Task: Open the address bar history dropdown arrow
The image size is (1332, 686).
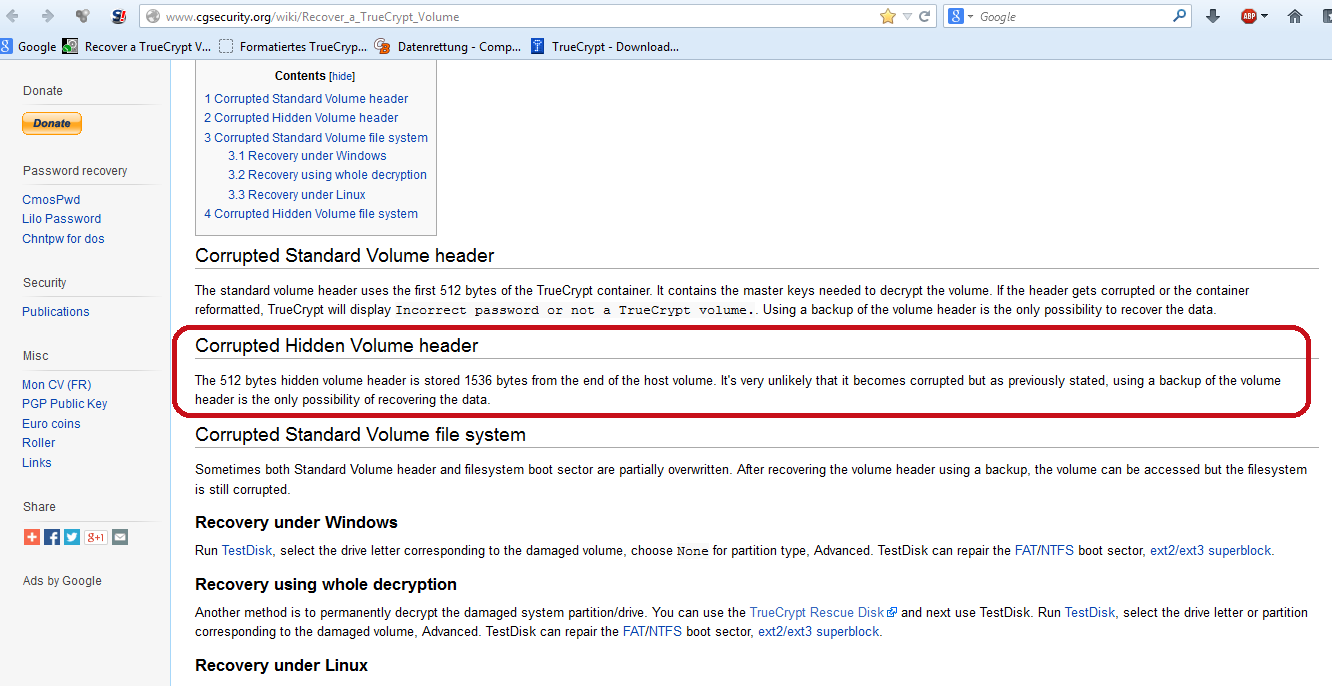Action: click(x=907, y=17)
